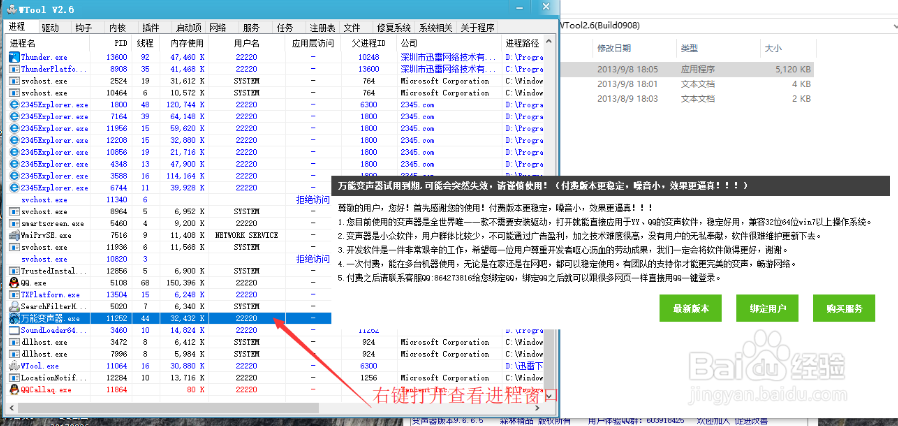Click the horizontal scrollbar right arrow
This screenshot has height=426, width=898.
click(539, 407)
